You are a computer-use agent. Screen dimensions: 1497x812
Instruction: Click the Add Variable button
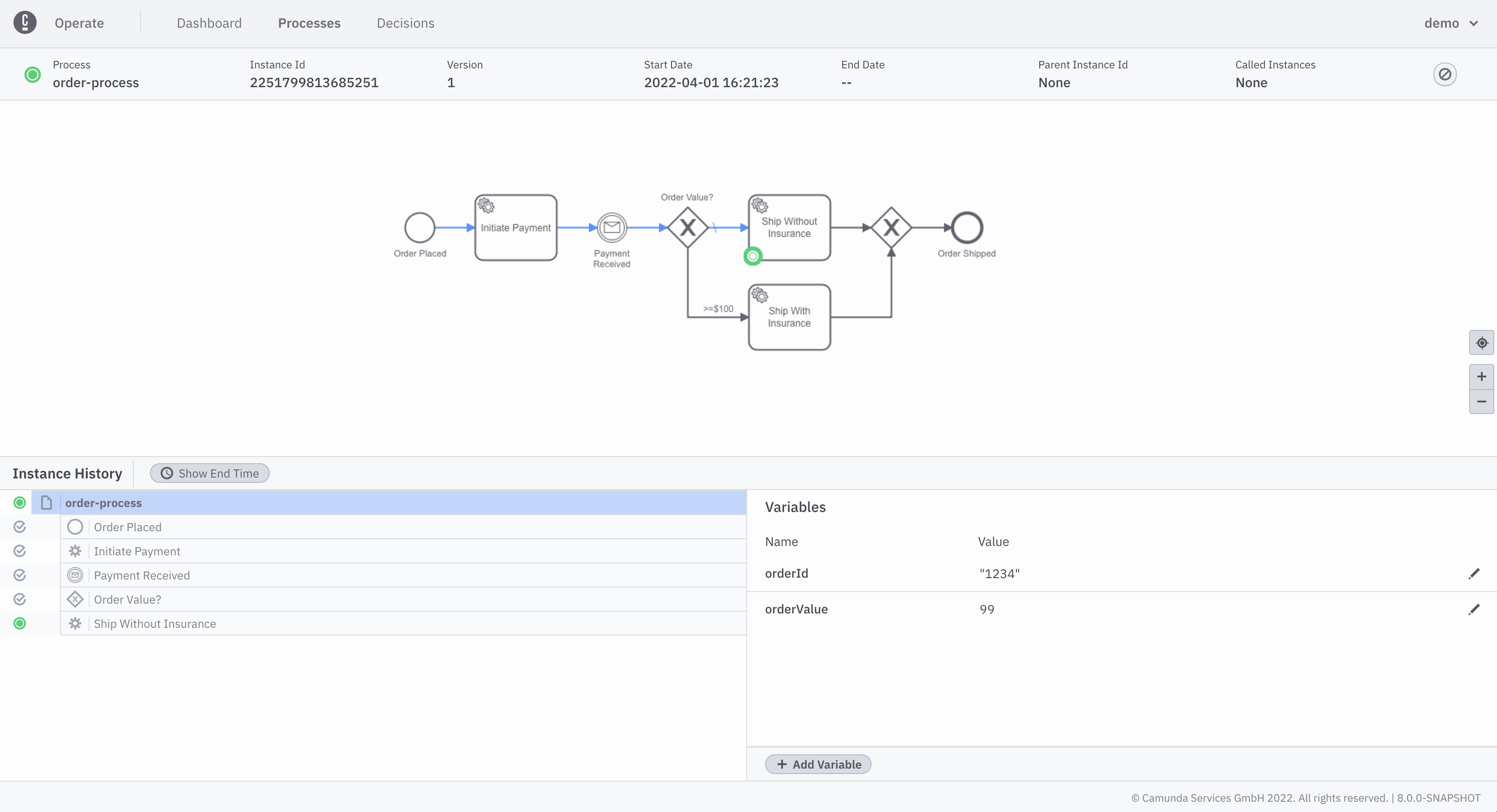pyautogui.click(x=817, y=764)
